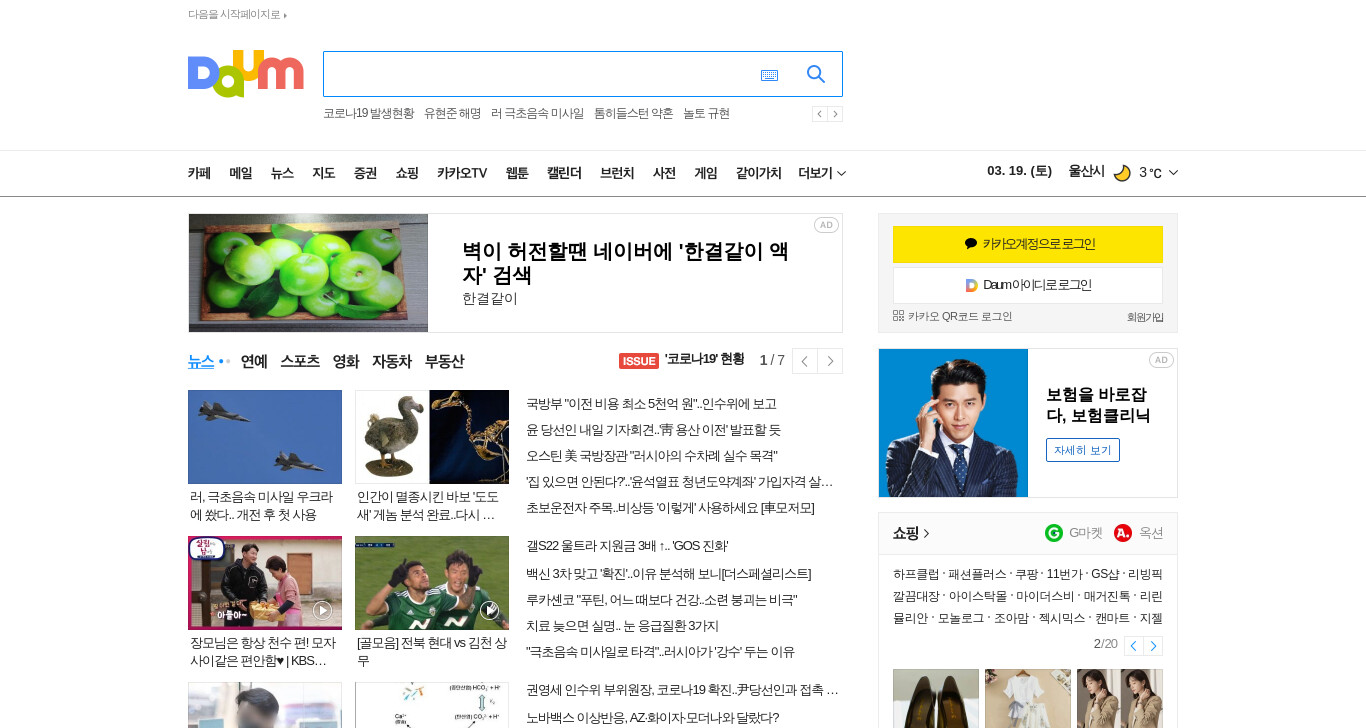
Task: Click the Gmarket green G icon
Action: (1054, 533)
